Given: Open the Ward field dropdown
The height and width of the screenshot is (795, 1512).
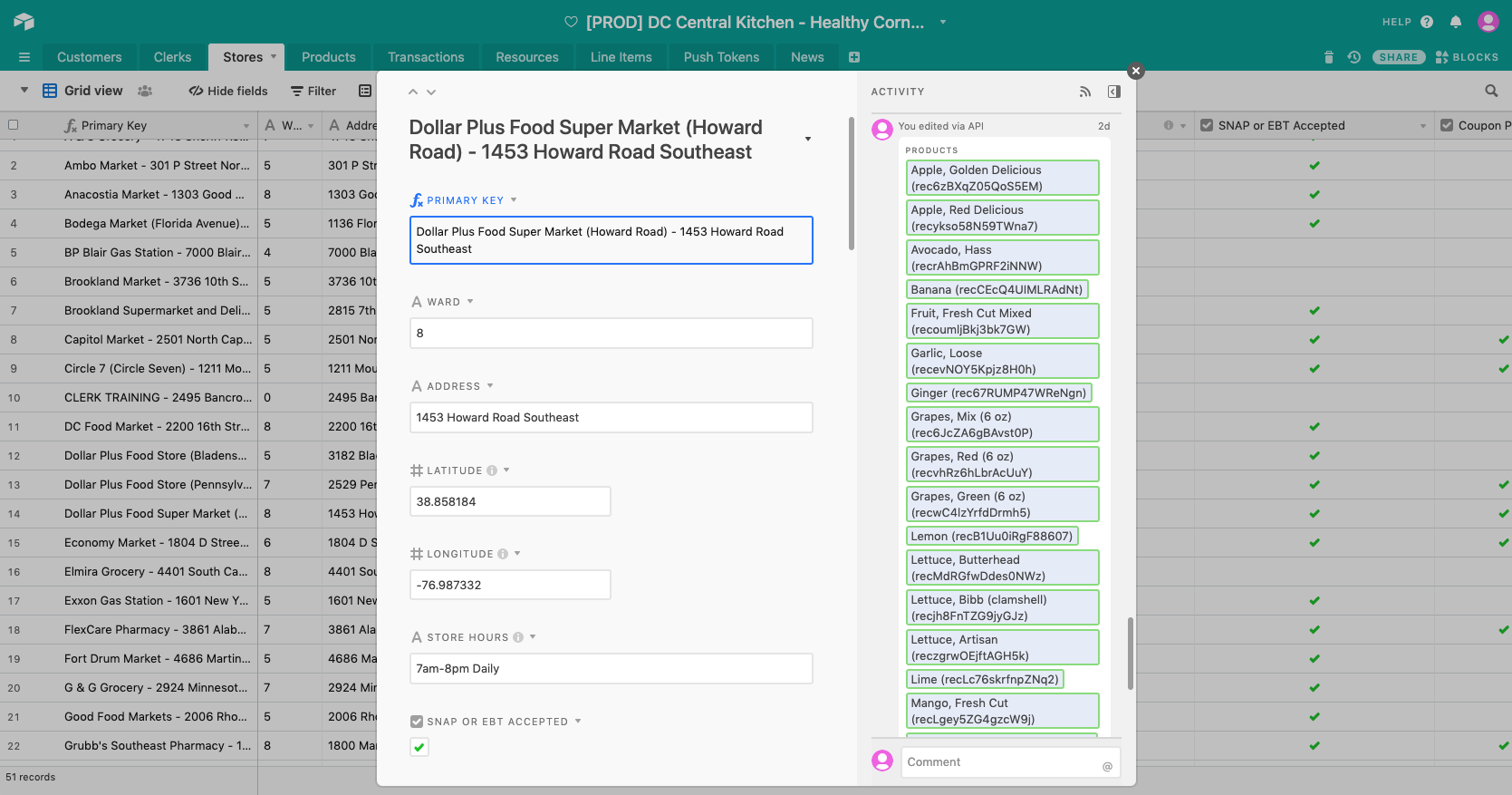Looking at the screenshot, I should tap(470, 302).
